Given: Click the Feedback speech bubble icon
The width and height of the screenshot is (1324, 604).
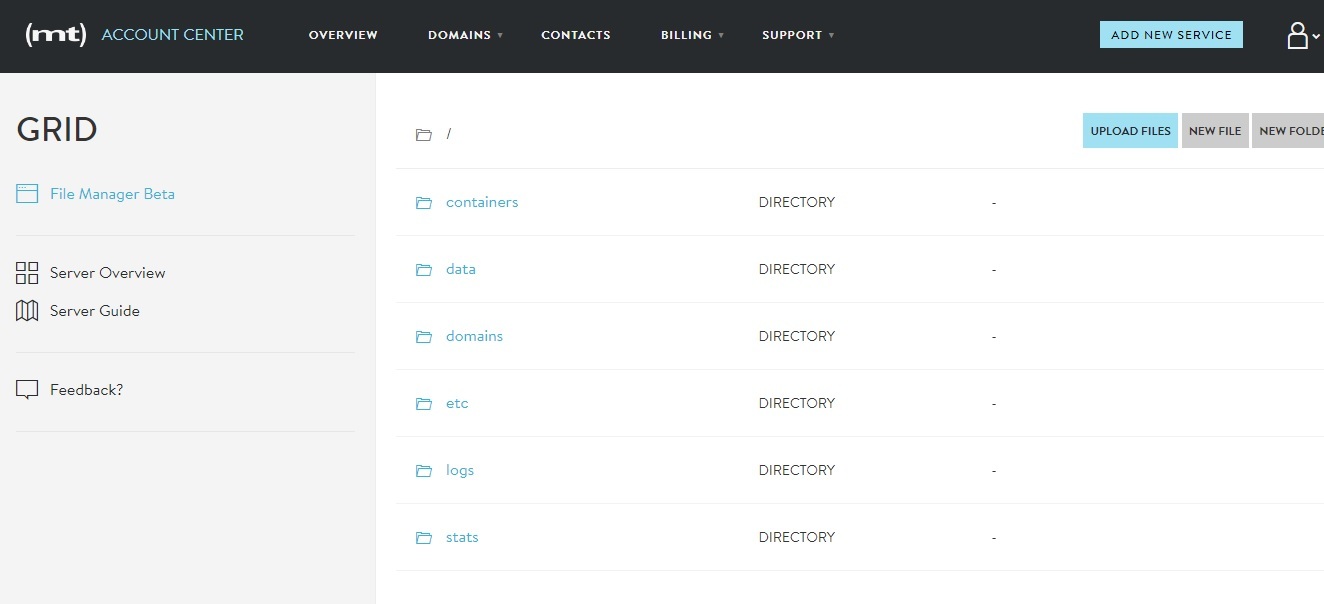Looking at the screenshot, I should coord(27,390).
